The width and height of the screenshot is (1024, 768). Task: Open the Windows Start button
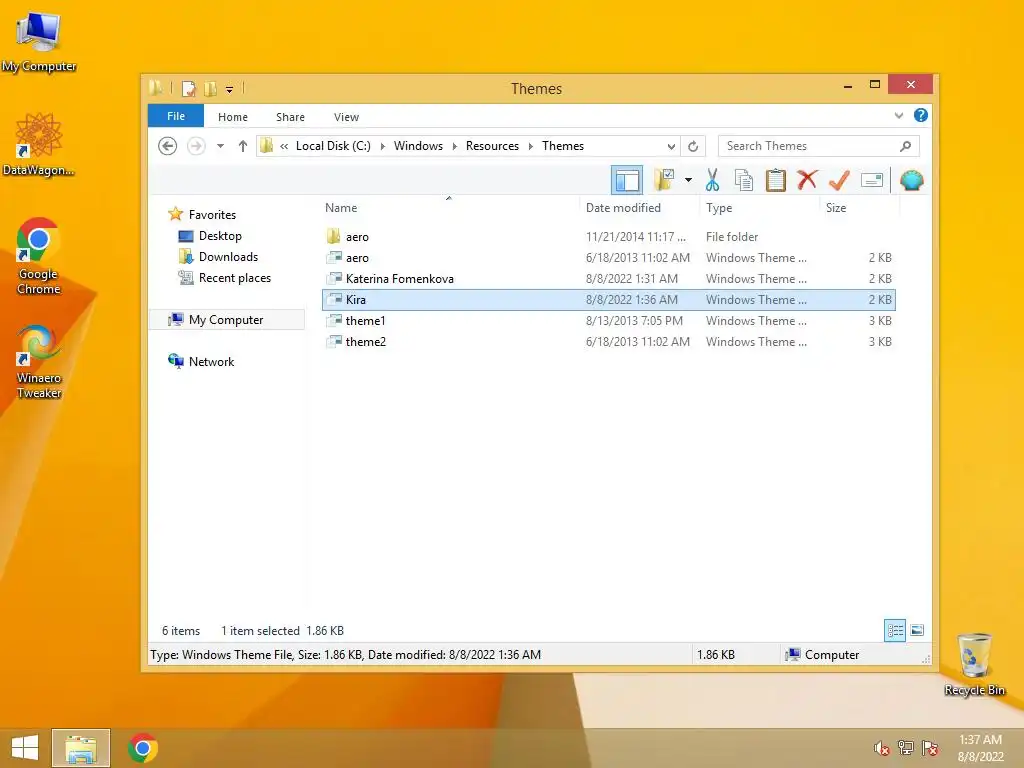(25, 748)
